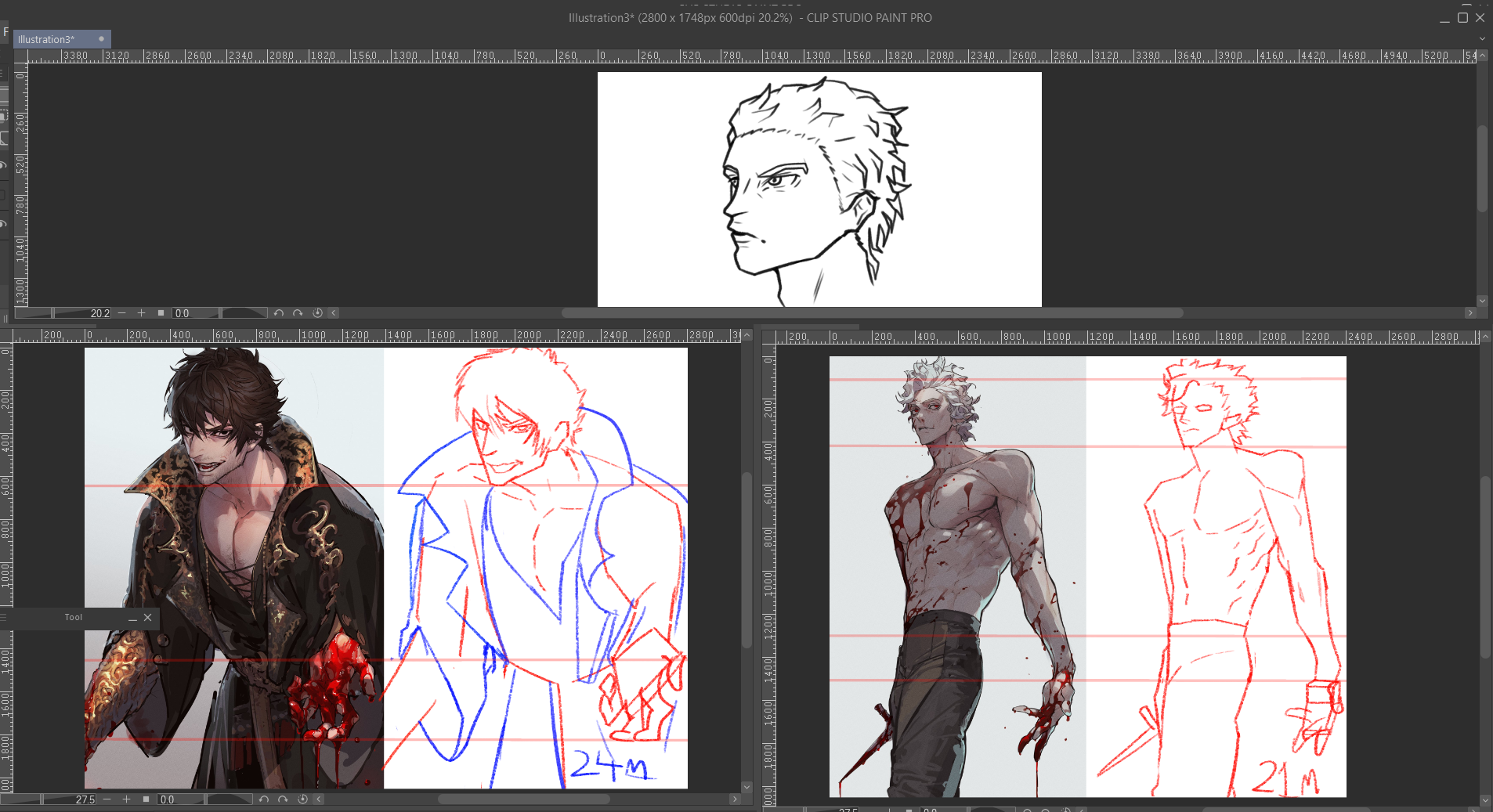Rotate bottom-left canvas right

[283, 799]
